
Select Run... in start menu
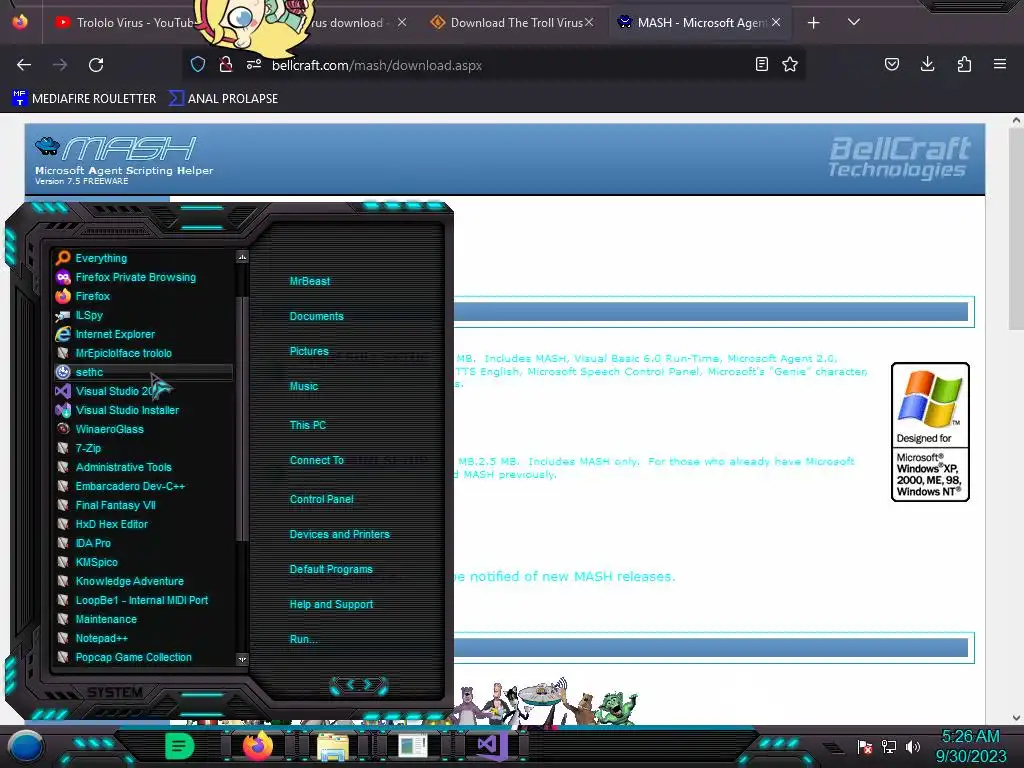point(303,639)
